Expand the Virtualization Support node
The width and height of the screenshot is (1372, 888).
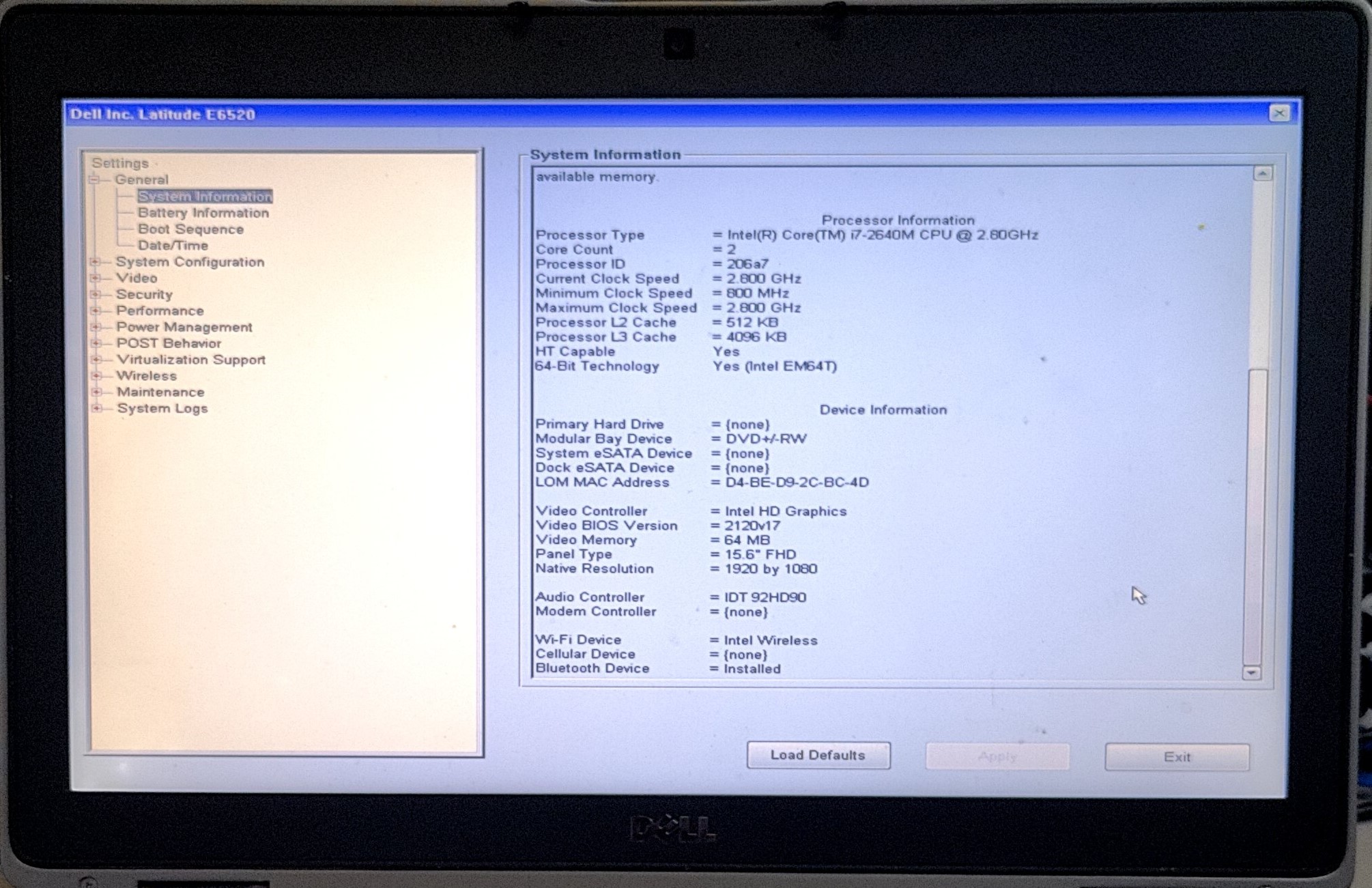(96, 360)
